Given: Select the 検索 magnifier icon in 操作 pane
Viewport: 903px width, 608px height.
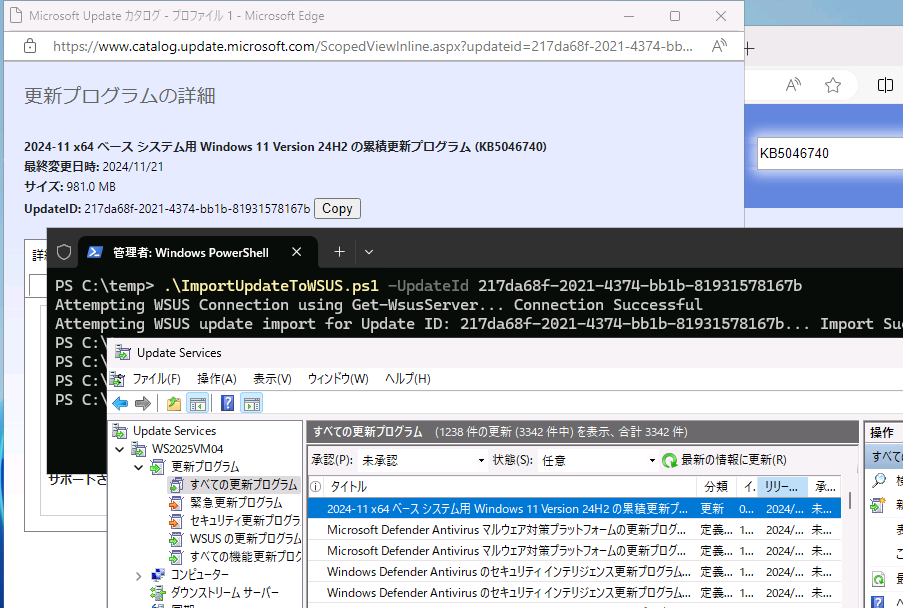Looking at the screenshot, I should click(x=877, y=478).
